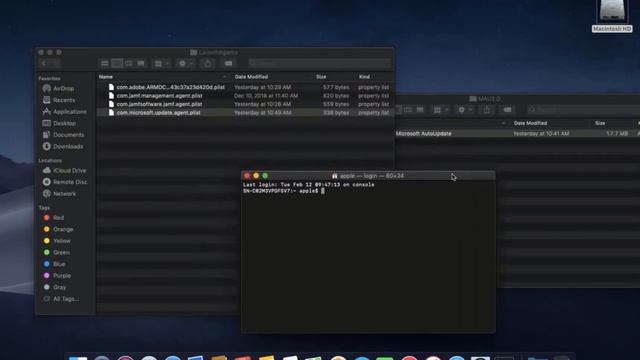Open the gear action menu in LaunchAgents toolbar
This screenshot has width=640, height=360.
coord(185,63)
